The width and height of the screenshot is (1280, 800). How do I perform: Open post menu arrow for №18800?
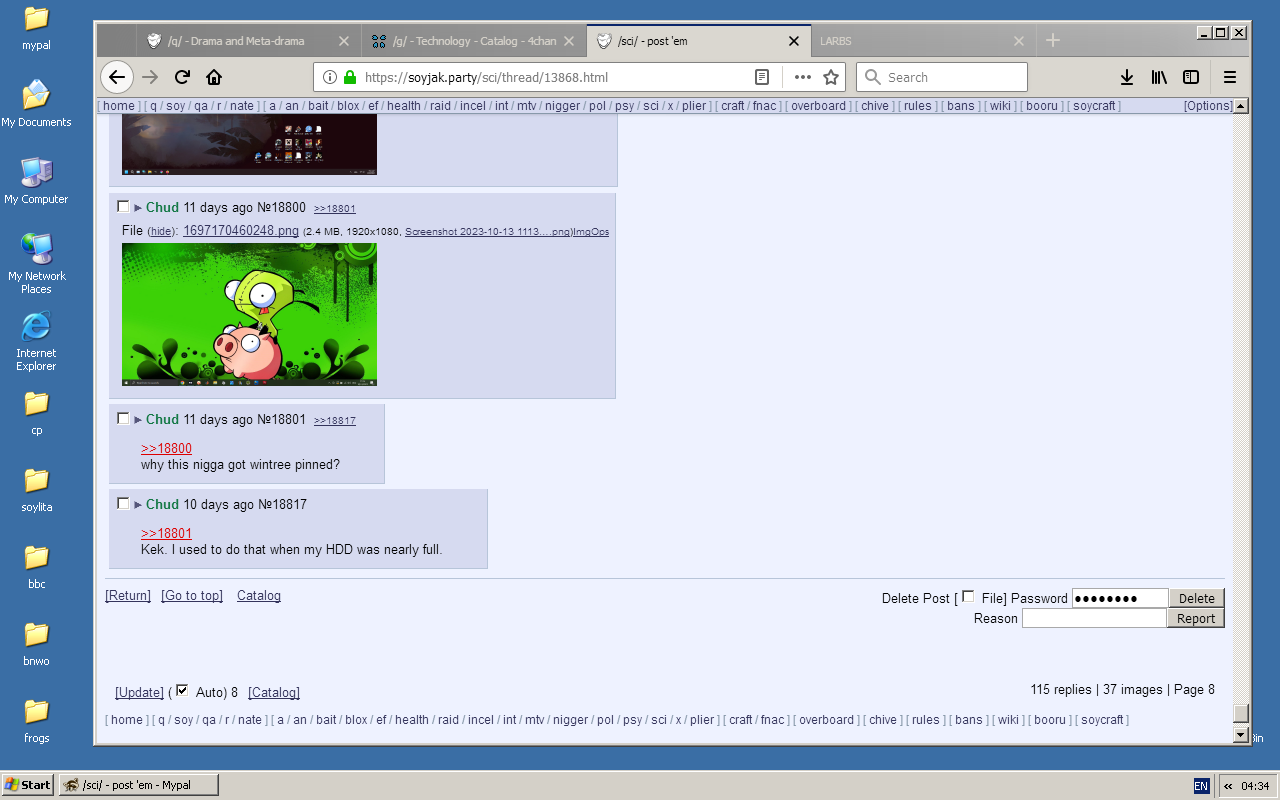pyautogui.click(x=138, y=208)
